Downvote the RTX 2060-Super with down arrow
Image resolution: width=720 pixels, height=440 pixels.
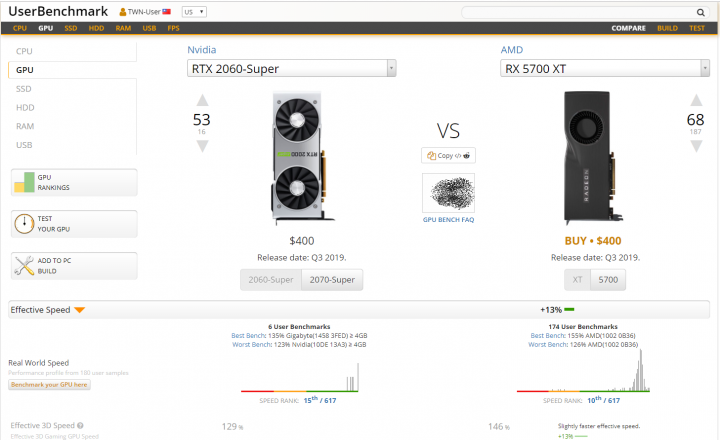click(x=202, y=146)
